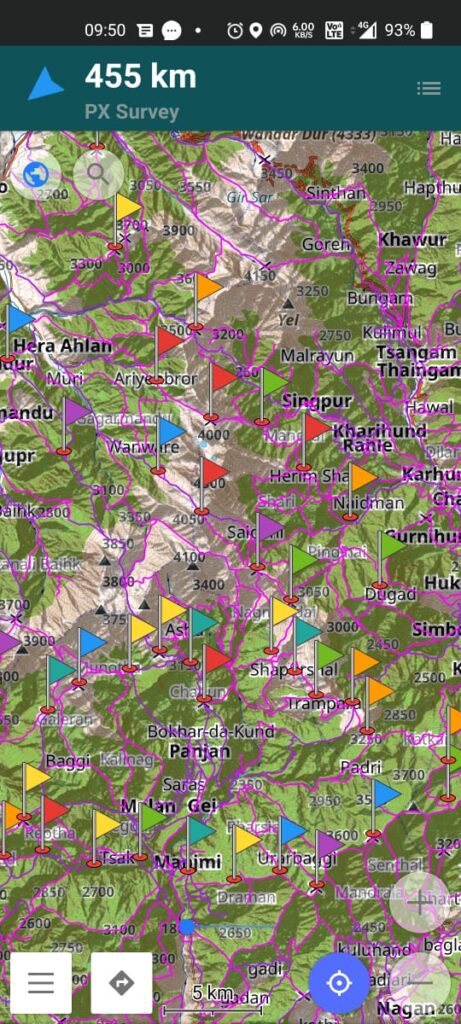Viewport: 461px width, 1024px height.
Task: Tap the blue dot marker above the scale ruler
Action: tap(187, 926)
